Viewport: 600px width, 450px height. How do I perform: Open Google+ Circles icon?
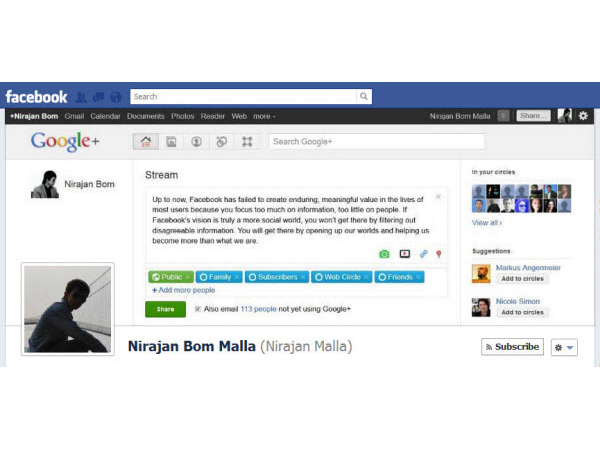point(222,142)
